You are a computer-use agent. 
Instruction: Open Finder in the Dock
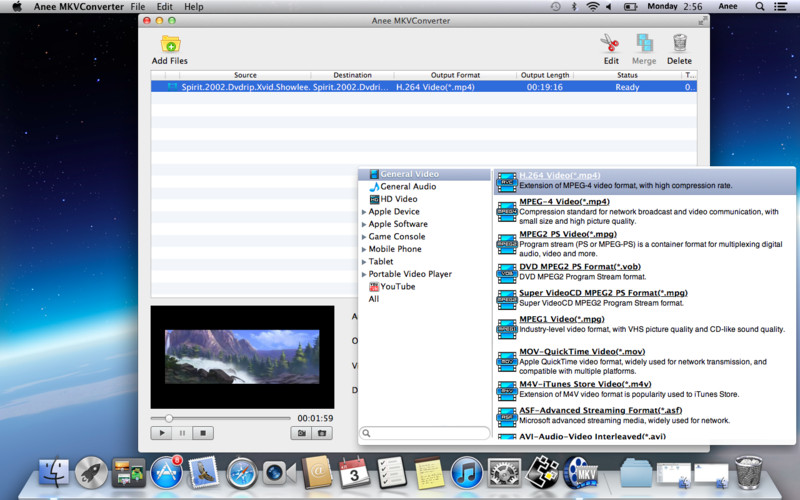(54, 472)
